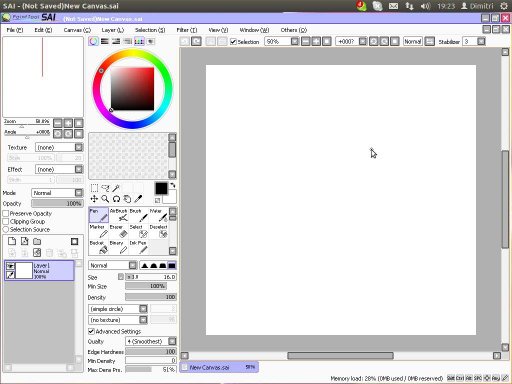
Task: Select the Eraser tool
Action: [118, 231]
